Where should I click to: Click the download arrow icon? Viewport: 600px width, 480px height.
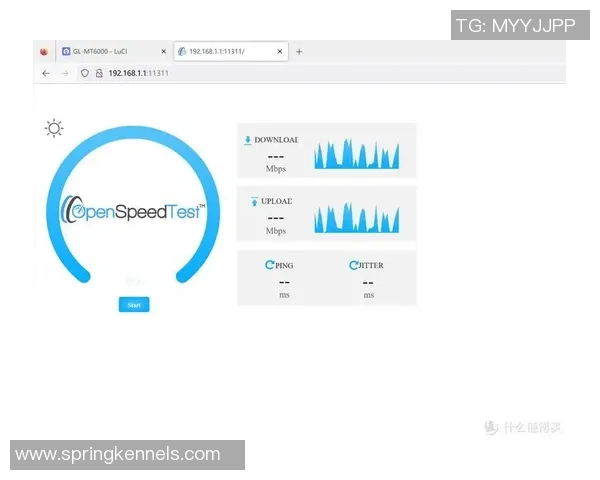click(x=248, y=140)
